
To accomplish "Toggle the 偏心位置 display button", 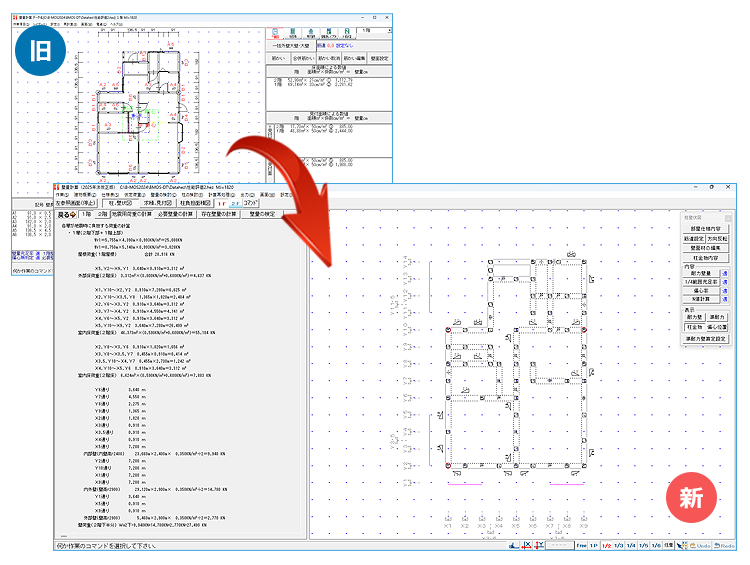I will pos(717,328).
